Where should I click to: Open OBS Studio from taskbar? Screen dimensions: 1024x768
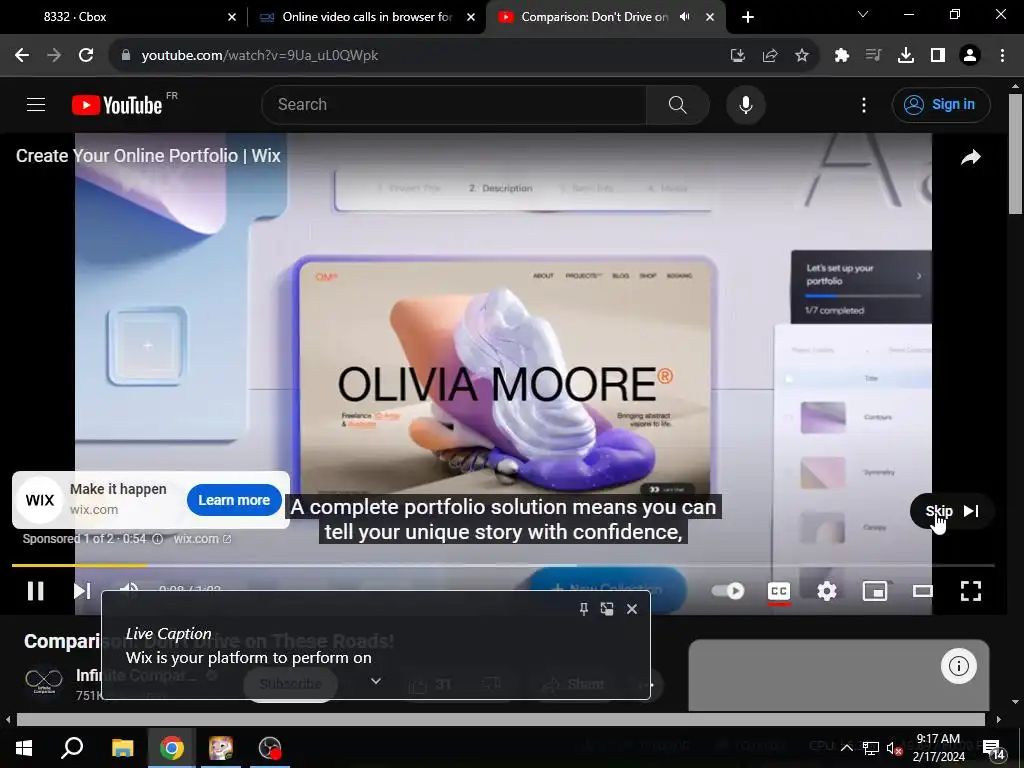click(x=270, y=748)
